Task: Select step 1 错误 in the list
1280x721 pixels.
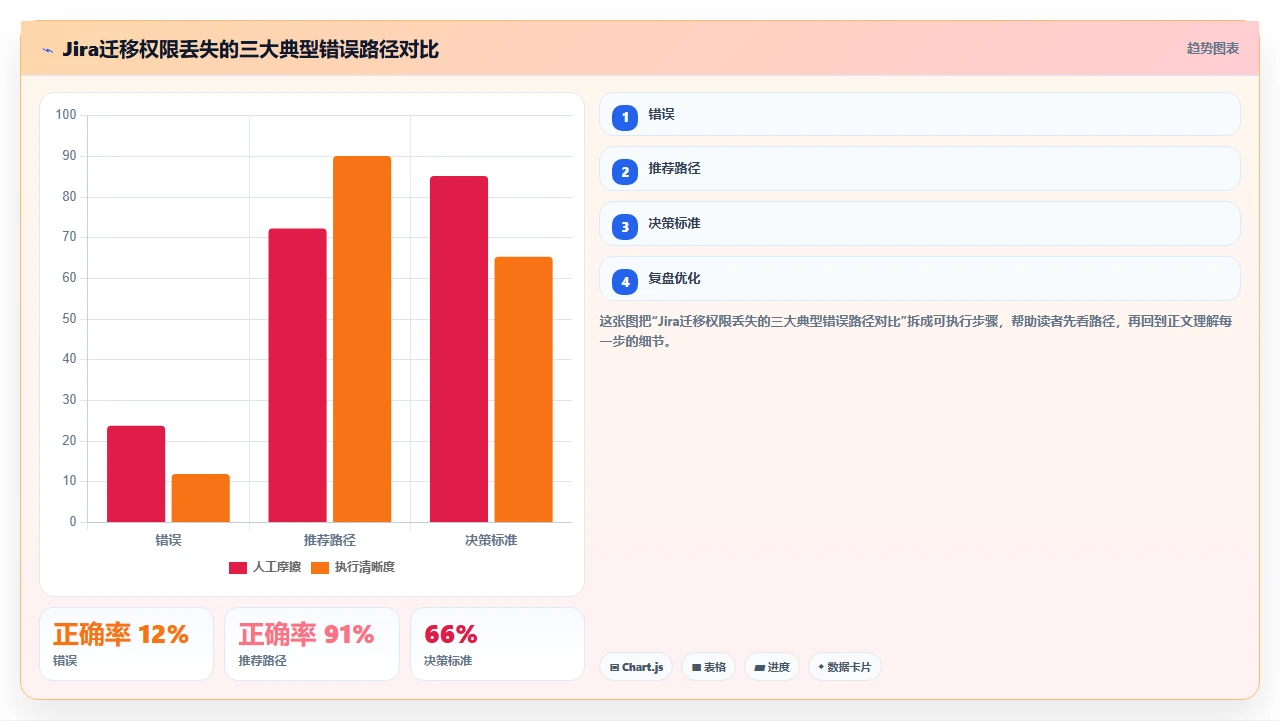Action: click(919, 114)
